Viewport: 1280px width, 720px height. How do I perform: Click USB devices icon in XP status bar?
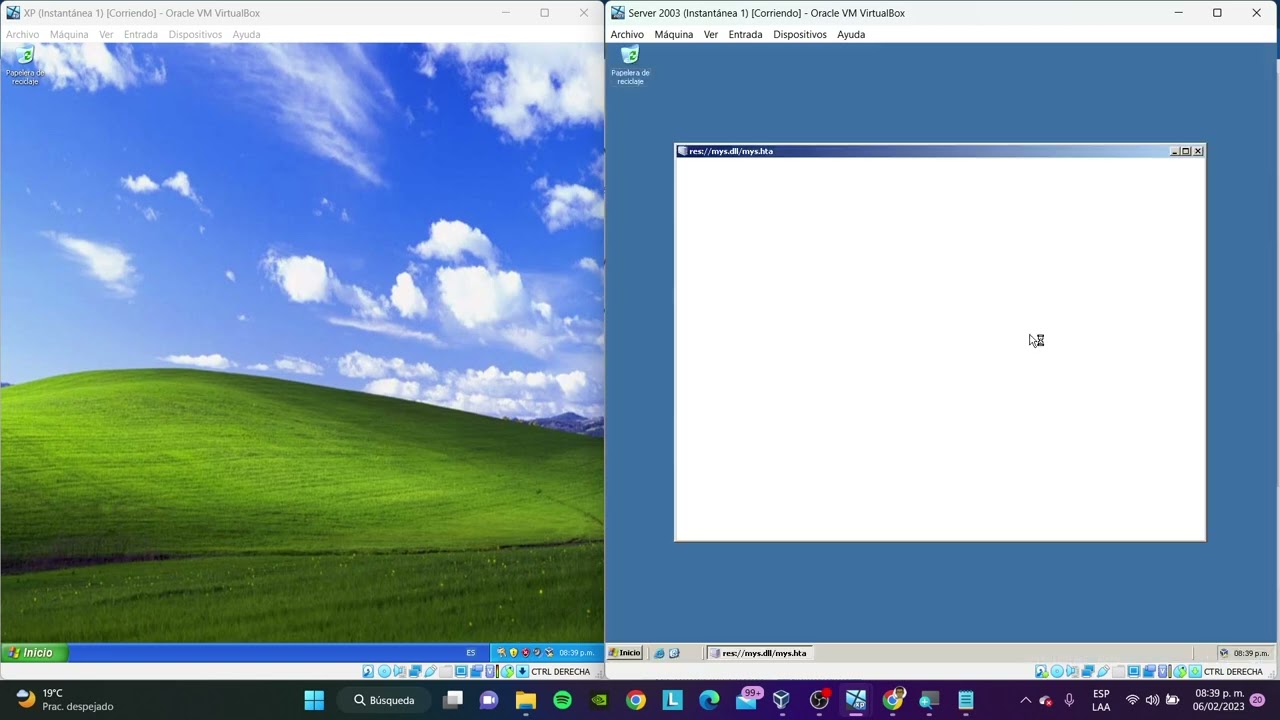[431, 672]
